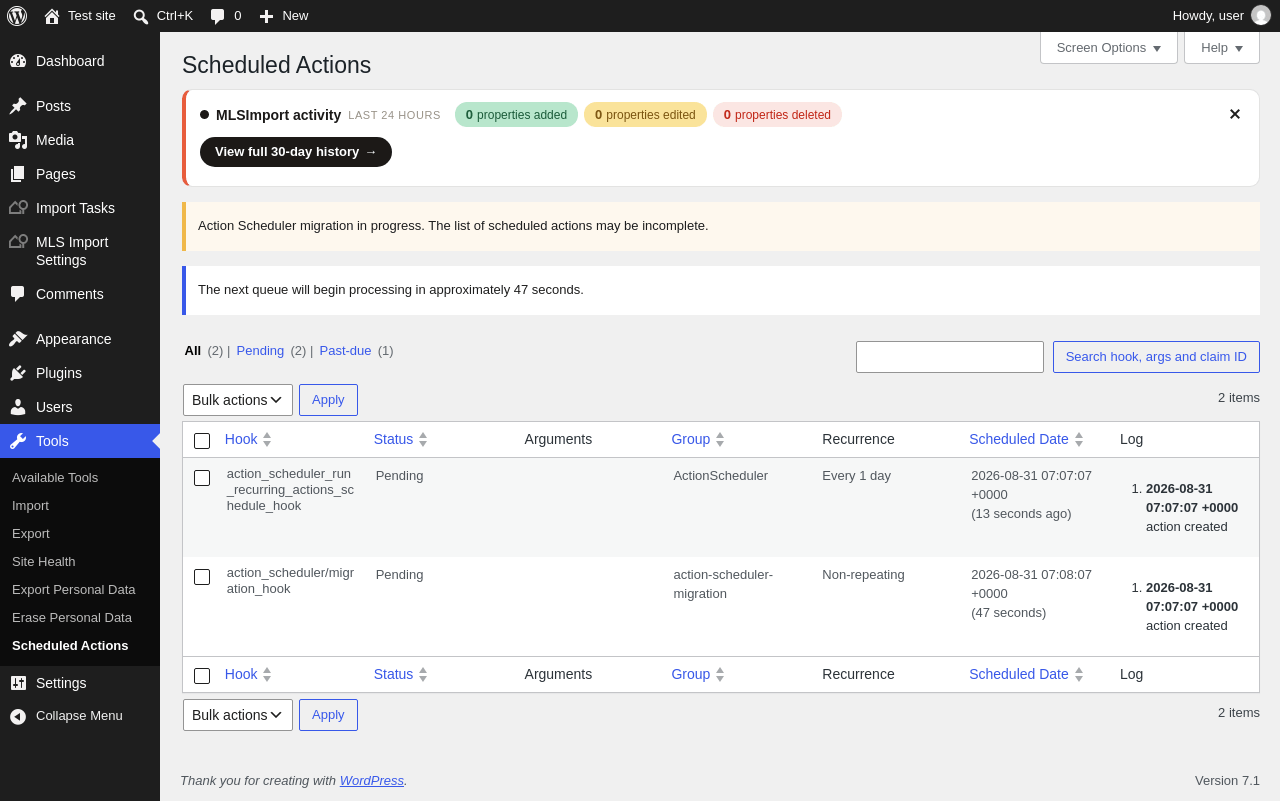Click the Appearance paintbrush icon
The width and height of the screenshot is (1280, 801).
(x=18, y=339)
